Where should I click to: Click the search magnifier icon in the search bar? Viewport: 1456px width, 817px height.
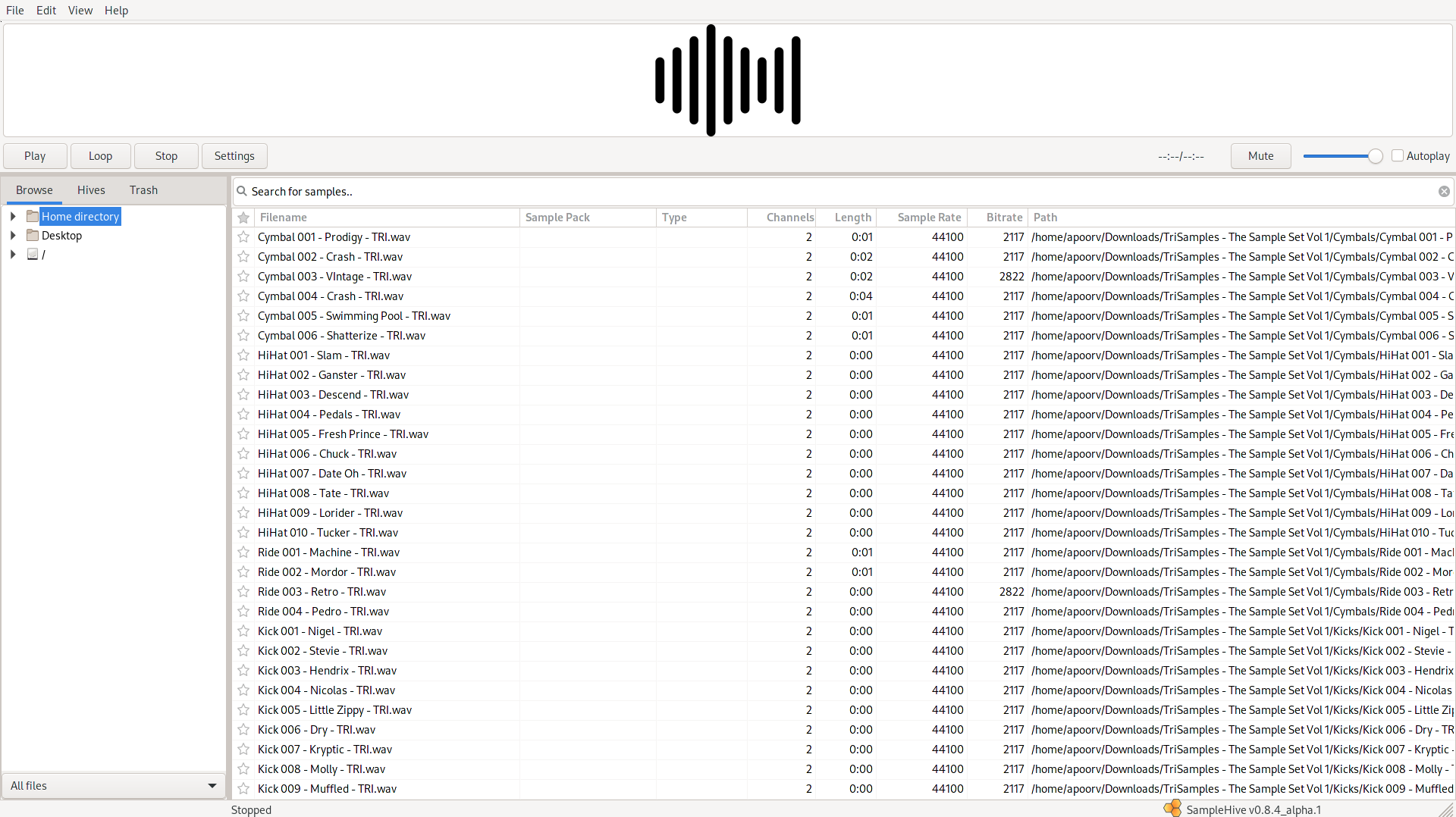click(x=242, y=192)
